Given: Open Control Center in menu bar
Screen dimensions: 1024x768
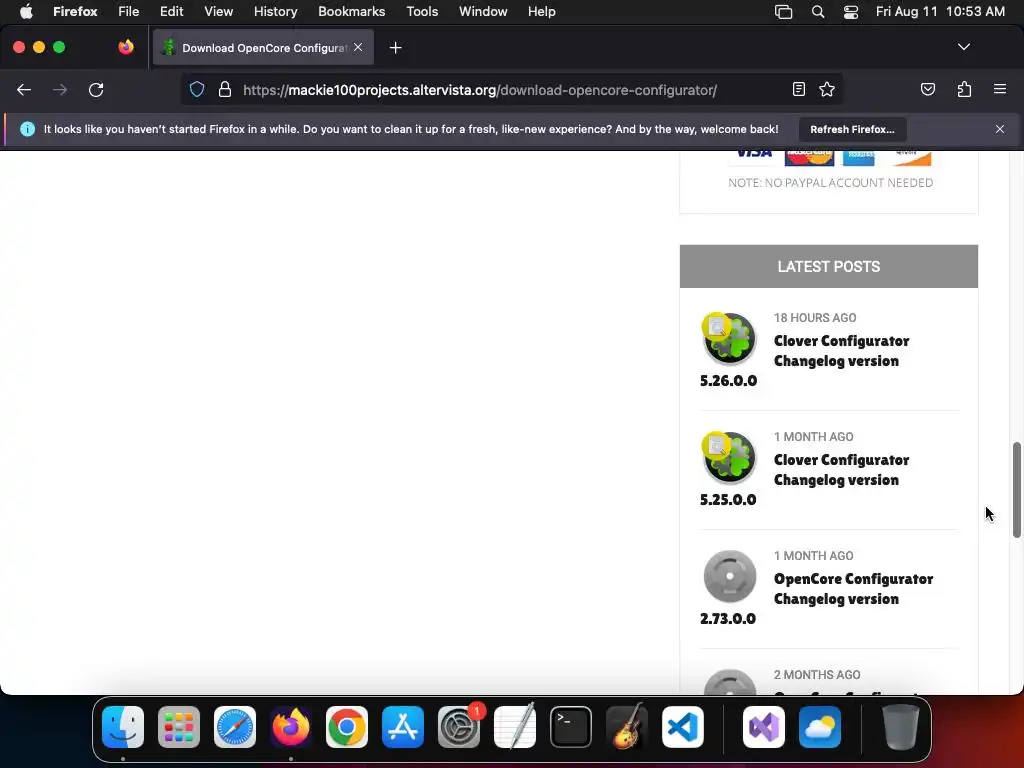Looking at the screenshot, I should coord(851,12).
